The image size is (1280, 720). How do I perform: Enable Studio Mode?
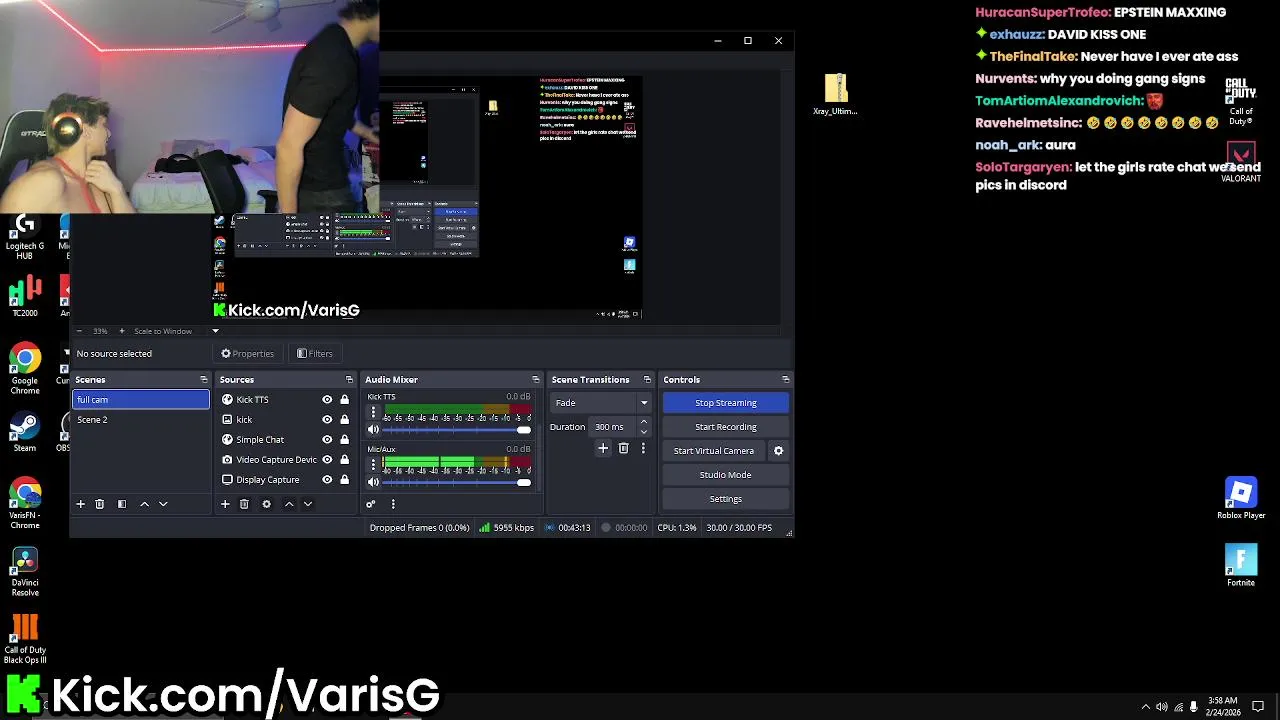click(x=726, y=475)
